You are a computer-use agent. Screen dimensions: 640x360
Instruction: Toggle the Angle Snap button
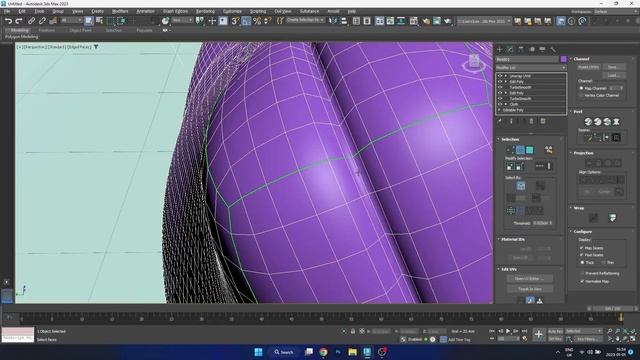(246, 21)
